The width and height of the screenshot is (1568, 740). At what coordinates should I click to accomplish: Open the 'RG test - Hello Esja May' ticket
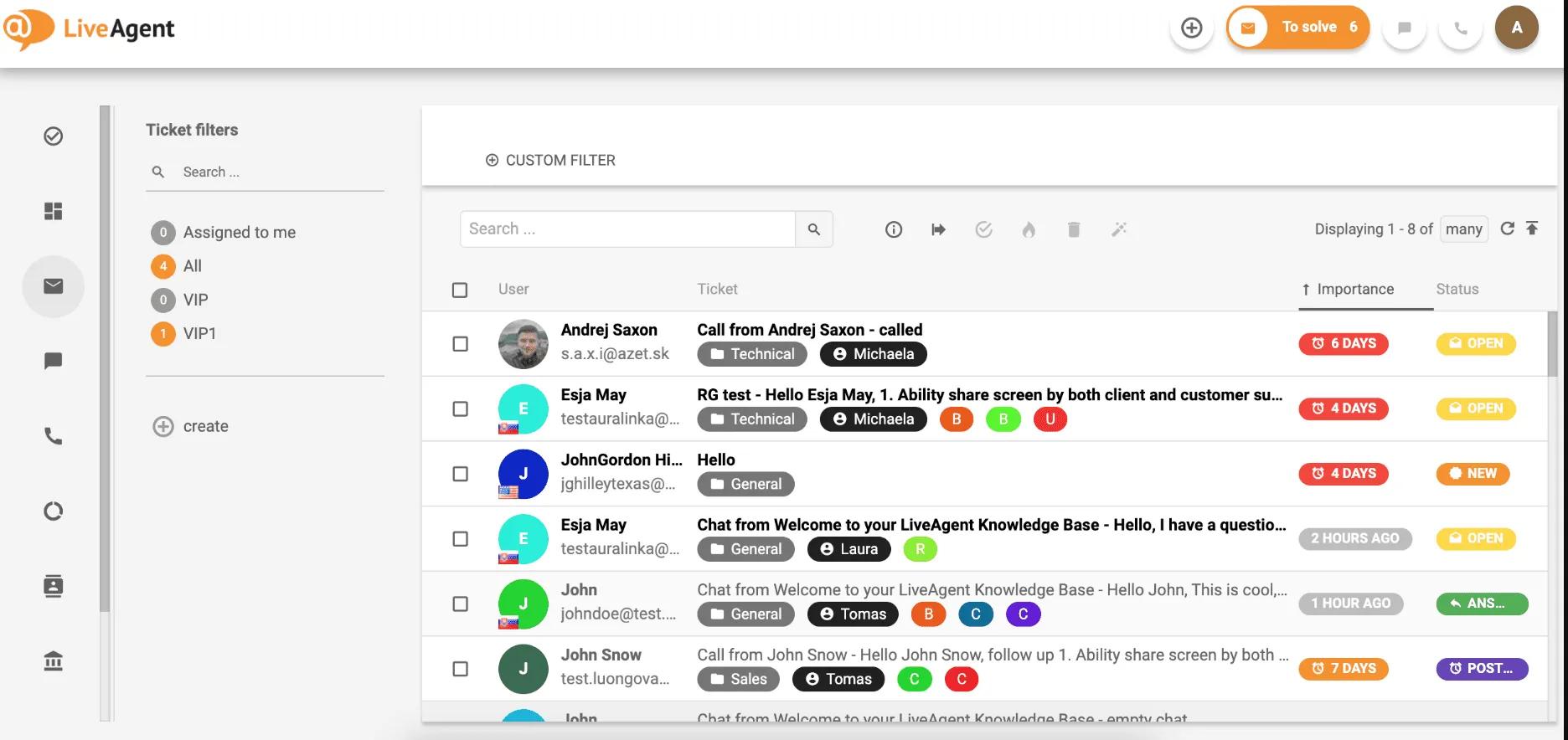[989, 394]
